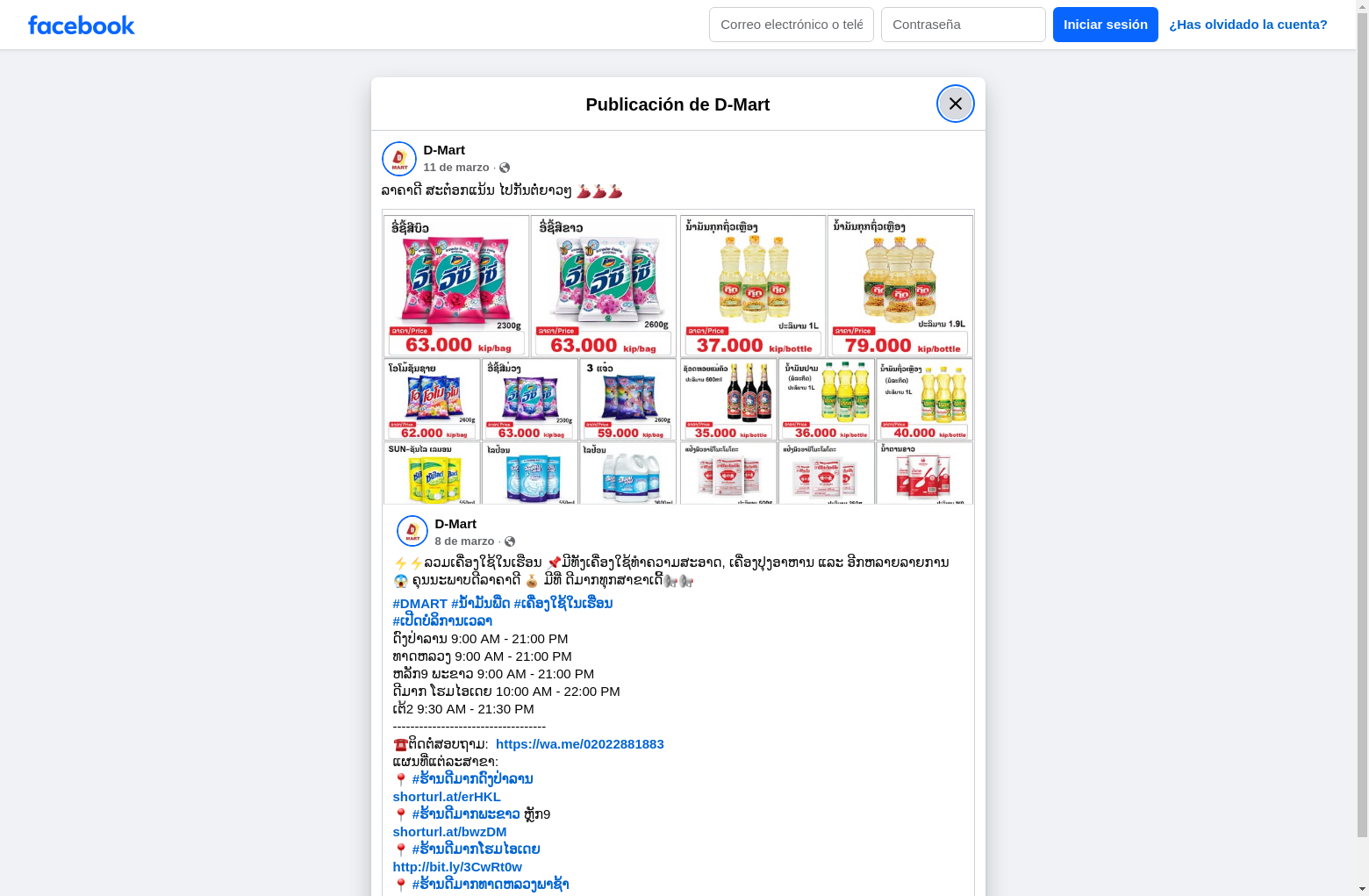The width and height of the screenshot is (1369, 896).
Task: Click the public globe icon beside 8 de marzo
Action: [510, 541]
